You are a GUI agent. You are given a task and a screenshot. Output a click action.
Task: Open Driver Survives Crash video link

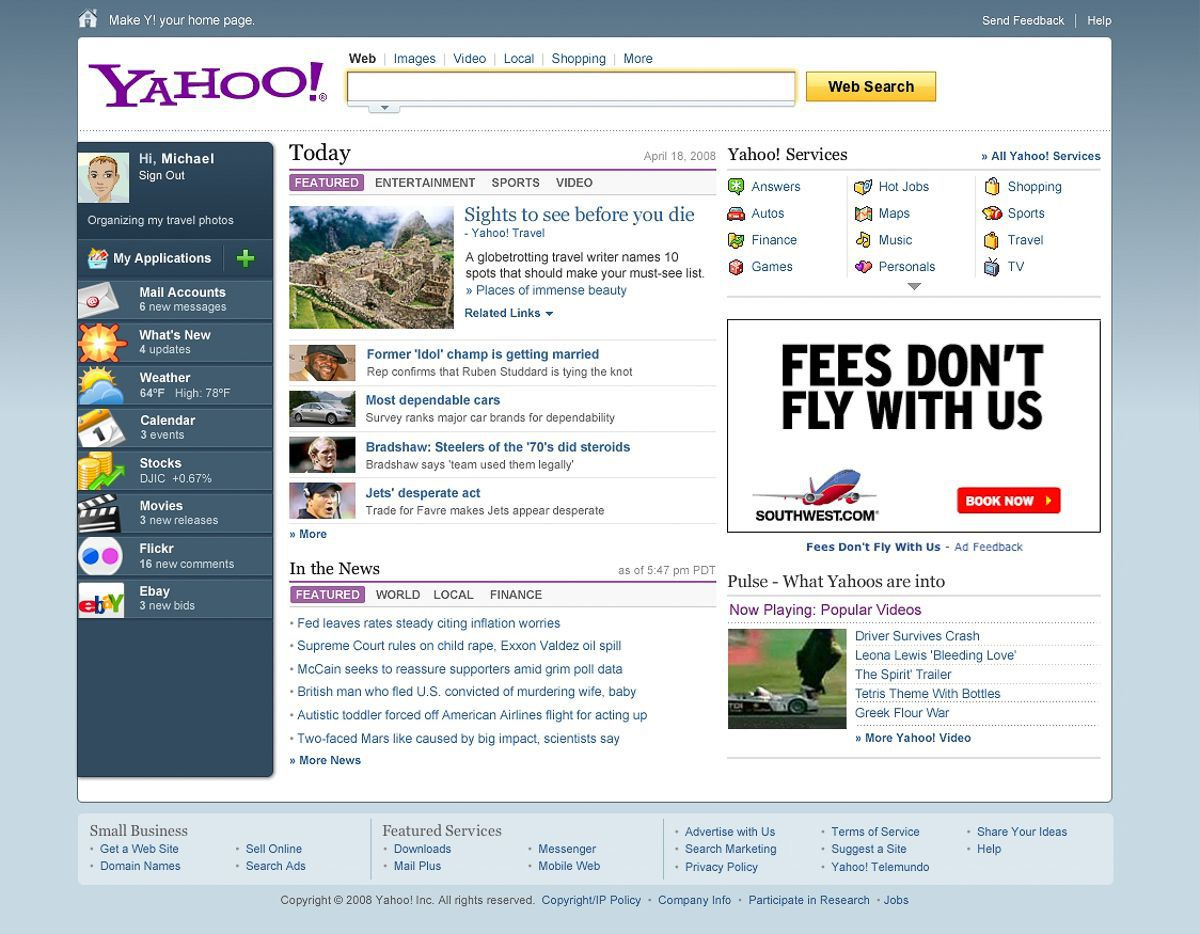(x=917, y=636)
